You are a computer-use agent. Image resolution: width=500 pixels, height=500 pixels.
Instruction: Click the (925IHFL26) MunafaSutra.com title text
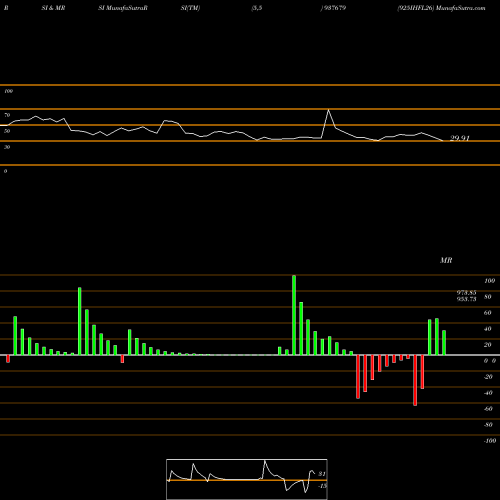tap(441, 8)
